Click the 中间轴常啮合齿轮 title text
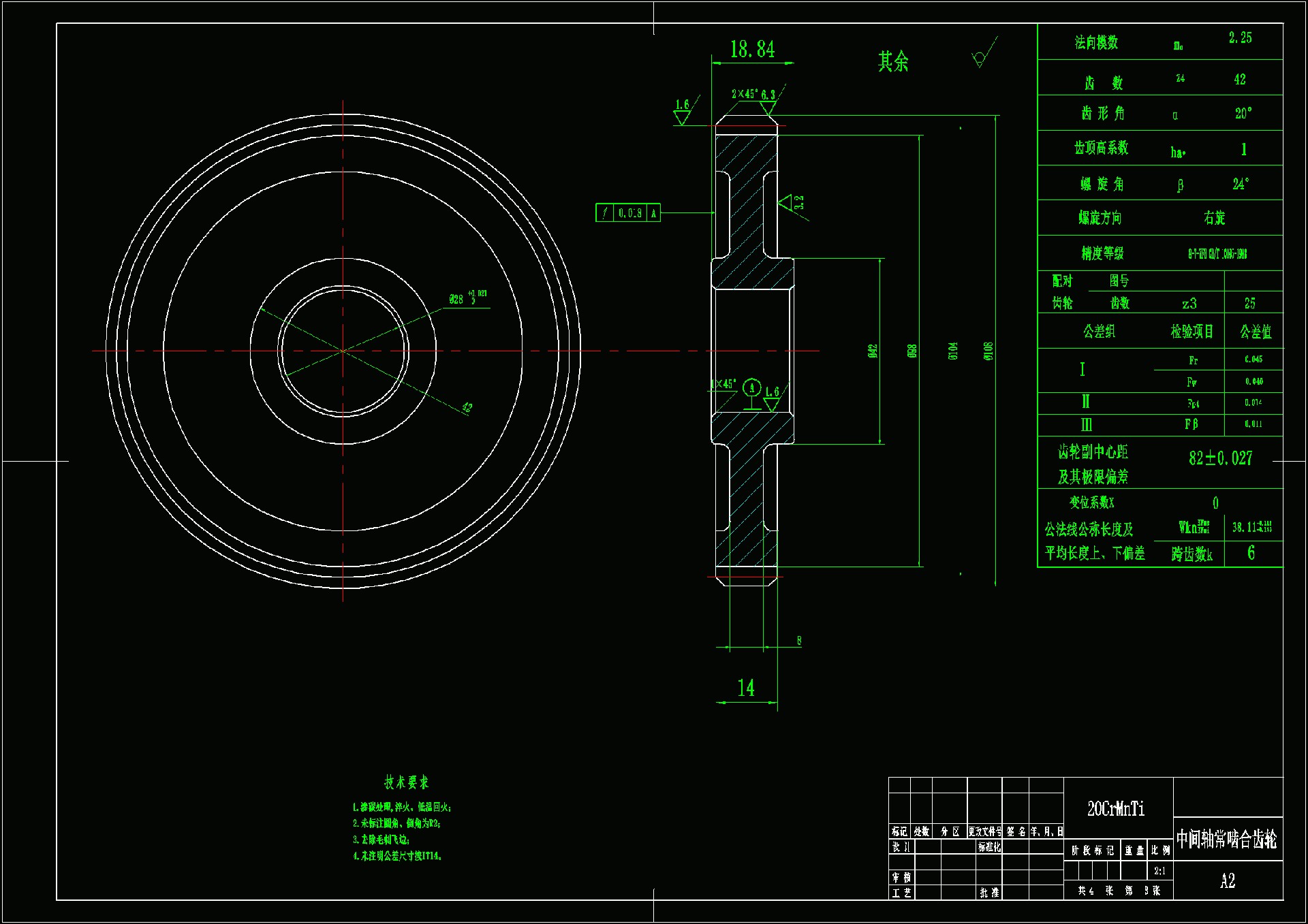 pyautogui.click(x=1226, y=839)
